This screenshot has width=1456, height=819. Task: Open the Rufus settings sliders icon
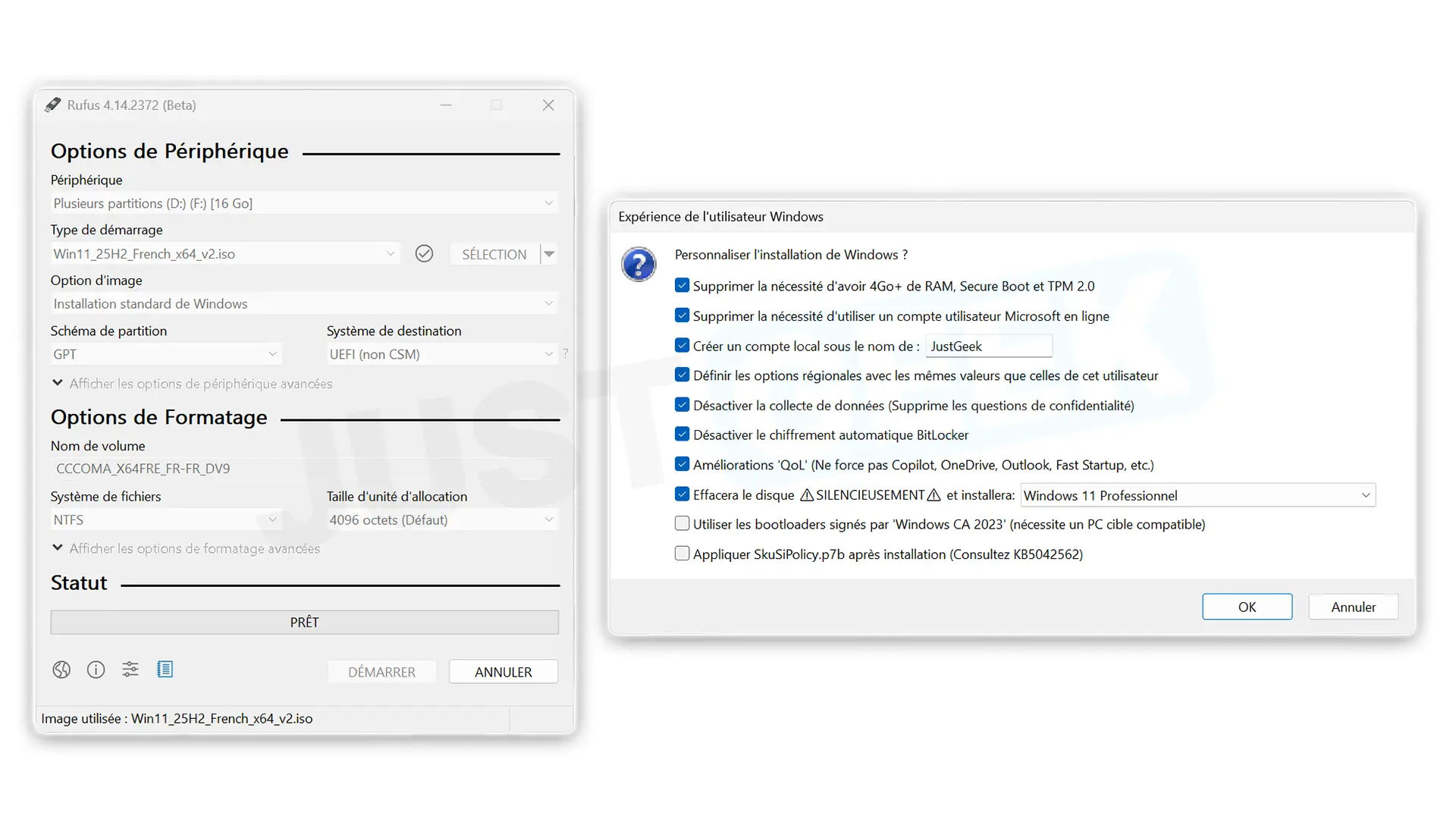pos(130,670)
